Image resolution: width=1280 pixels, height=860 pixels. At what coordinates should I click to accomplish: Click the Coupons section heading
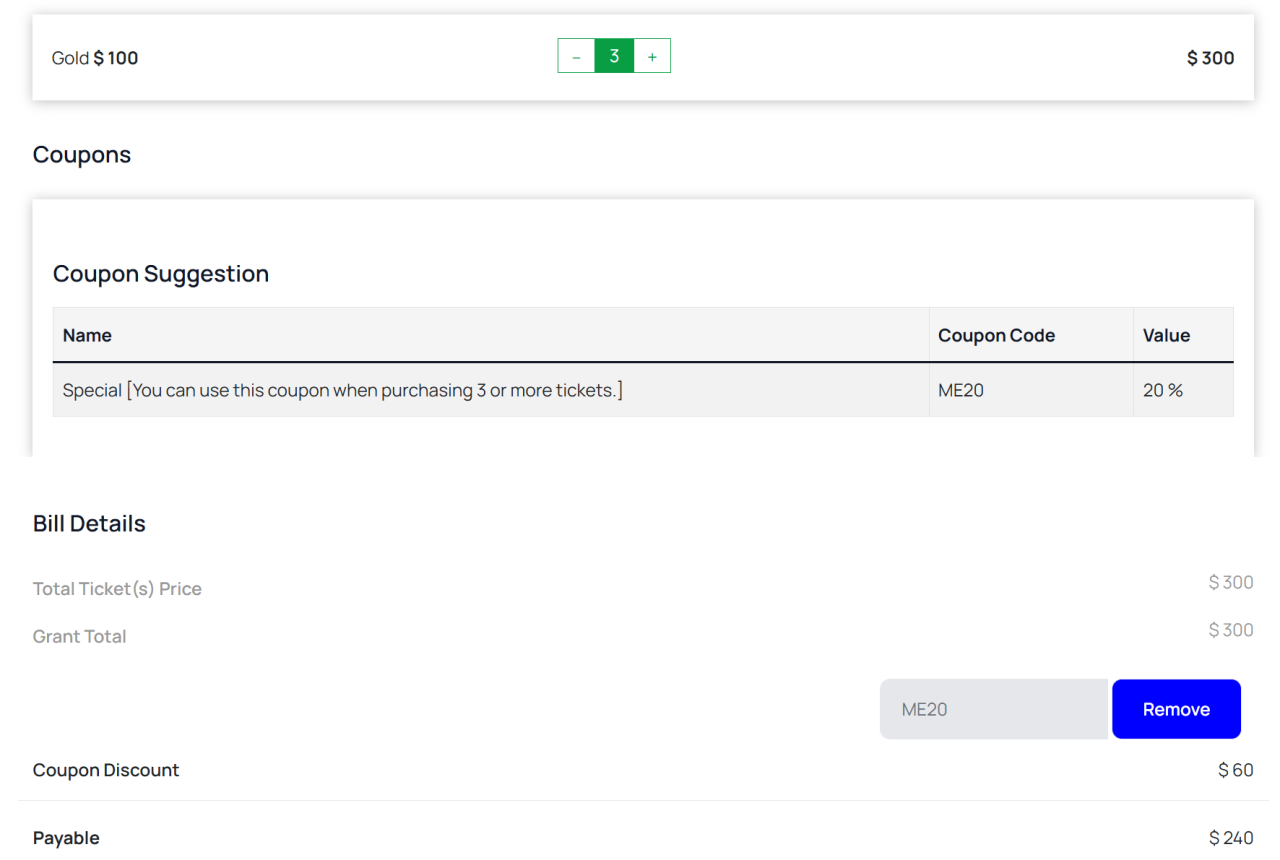pyautogui.click(x=82, y=155)
